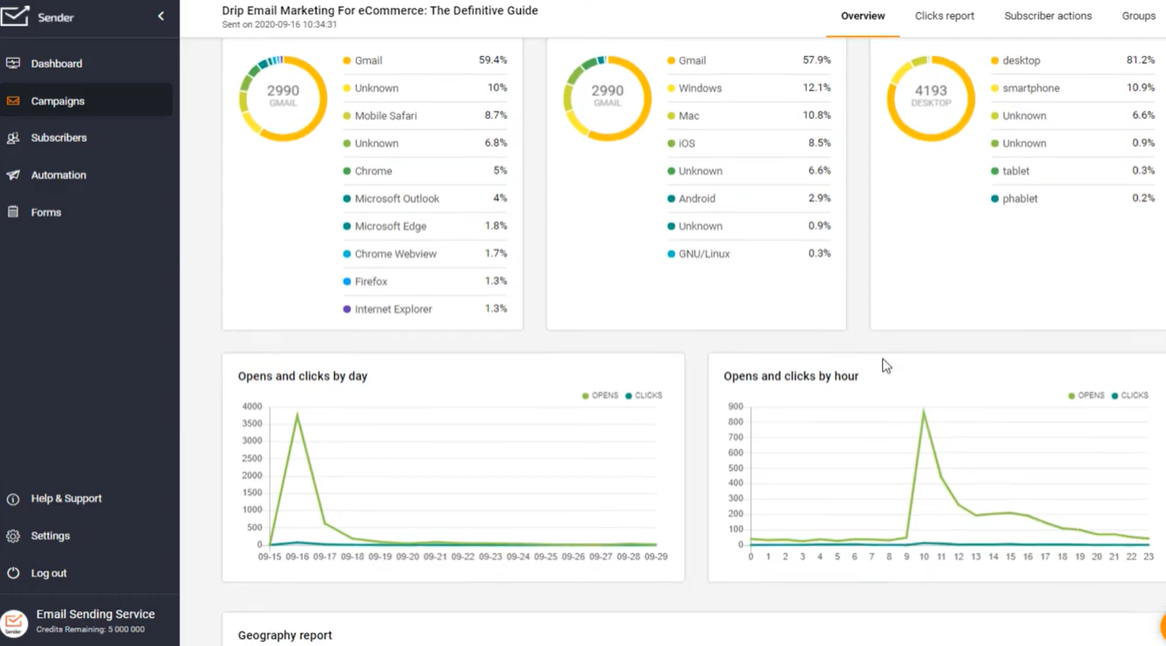Click the Email Sending Service avatar icon
Image resolution: width=1166 pixels, height=646 pixels.
(x=14, y=622)
